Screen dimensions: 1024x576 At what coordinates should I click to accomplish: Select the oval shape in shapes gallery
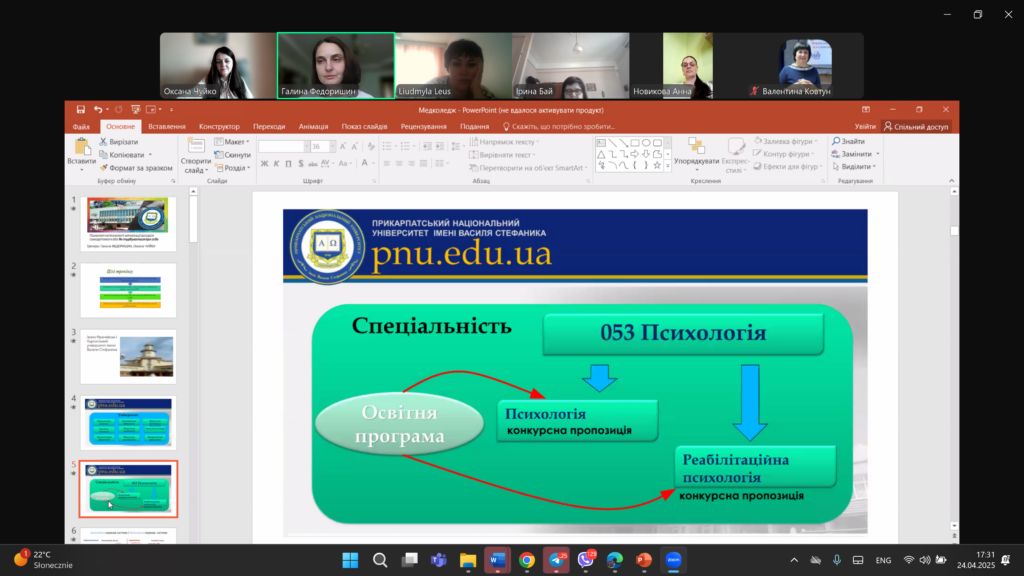[646, 142]
